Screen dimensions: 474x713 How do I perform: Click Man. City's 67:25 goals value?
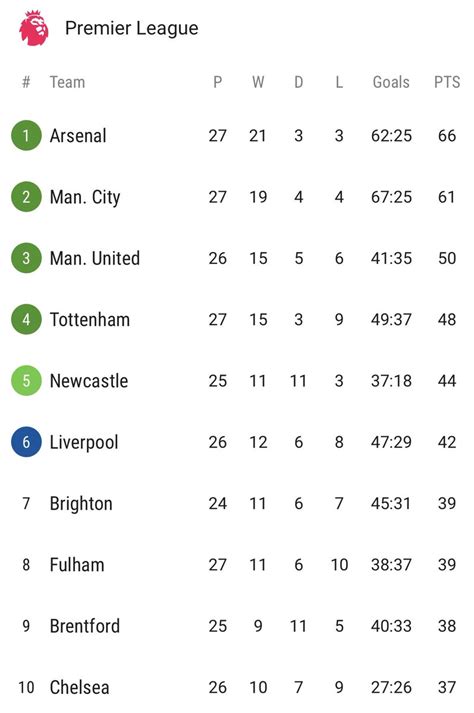(x=391, y=197)
